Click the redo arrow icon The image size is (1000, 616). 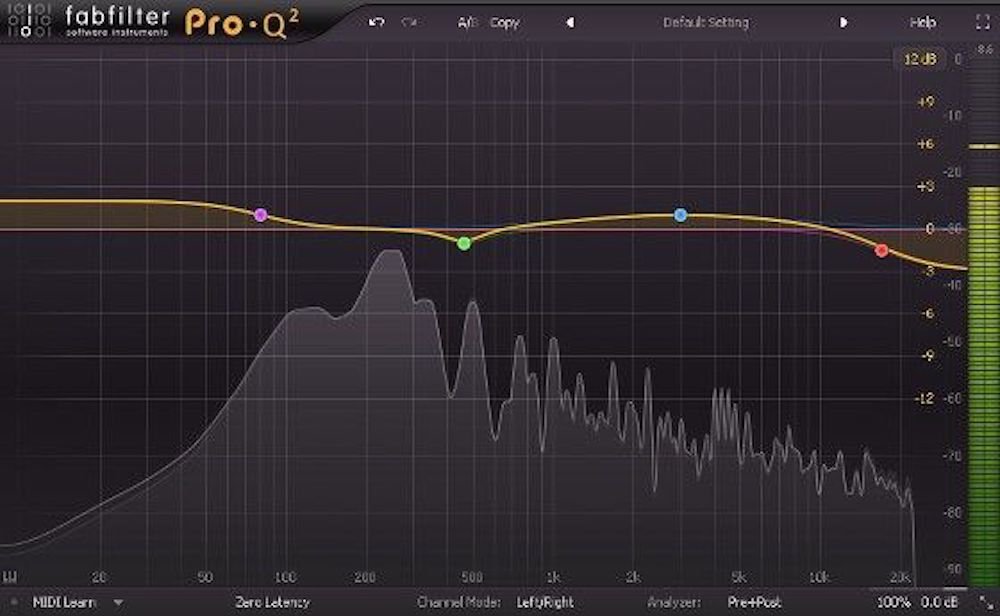(x=408, y=22)
